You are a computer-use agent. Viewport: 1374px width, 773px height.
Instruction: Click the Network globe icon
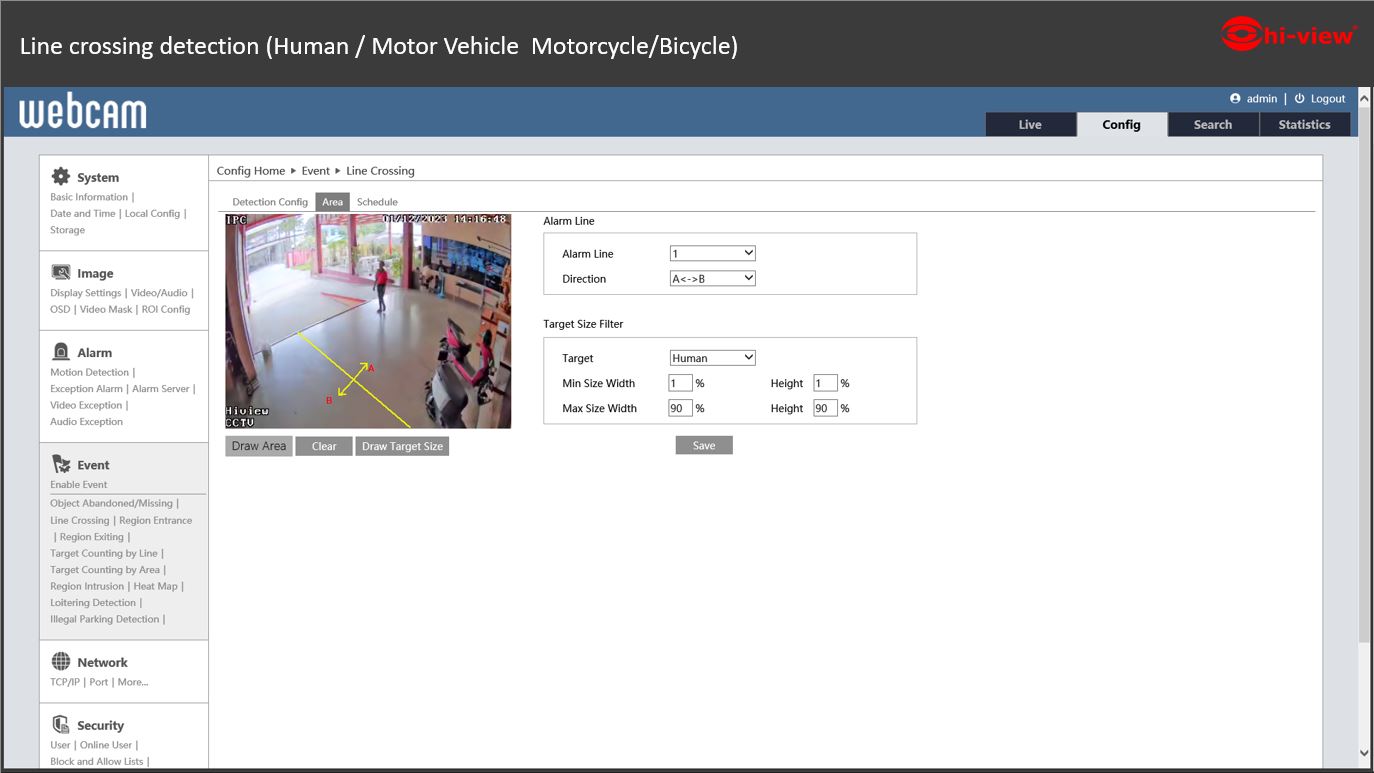click(61, 661)
